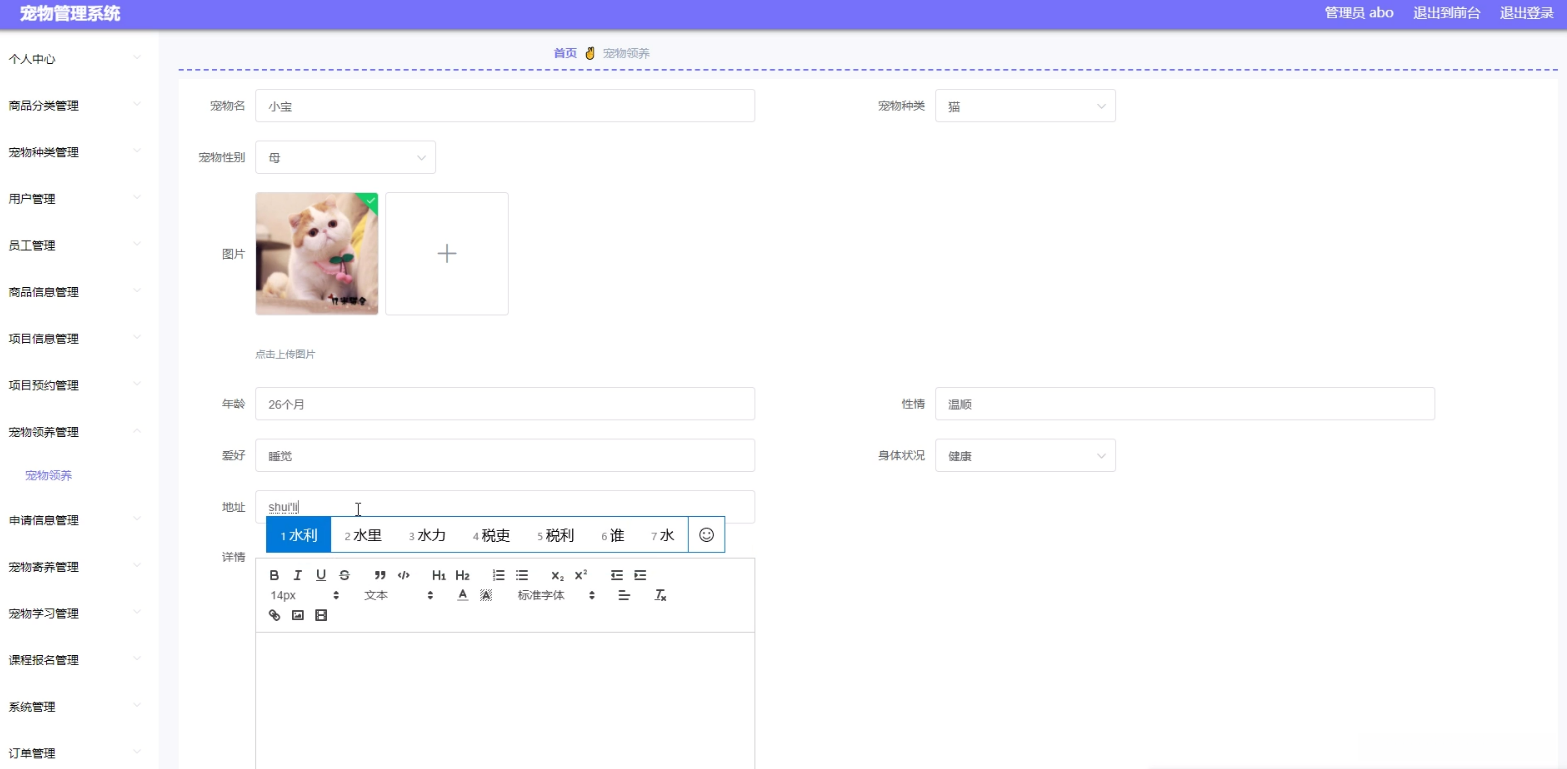The width and height of the screenshot is (1567, 769).
Task: Create a bulleted list
Action: coord(521,575)
